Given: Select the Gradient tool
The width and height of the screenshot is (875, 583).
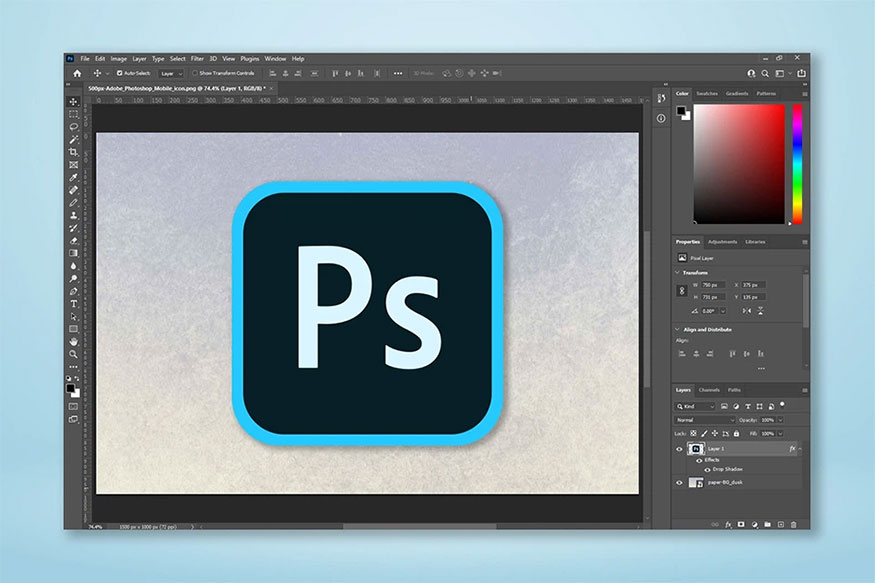Looking at the screenshot, I should click(73, 253).
